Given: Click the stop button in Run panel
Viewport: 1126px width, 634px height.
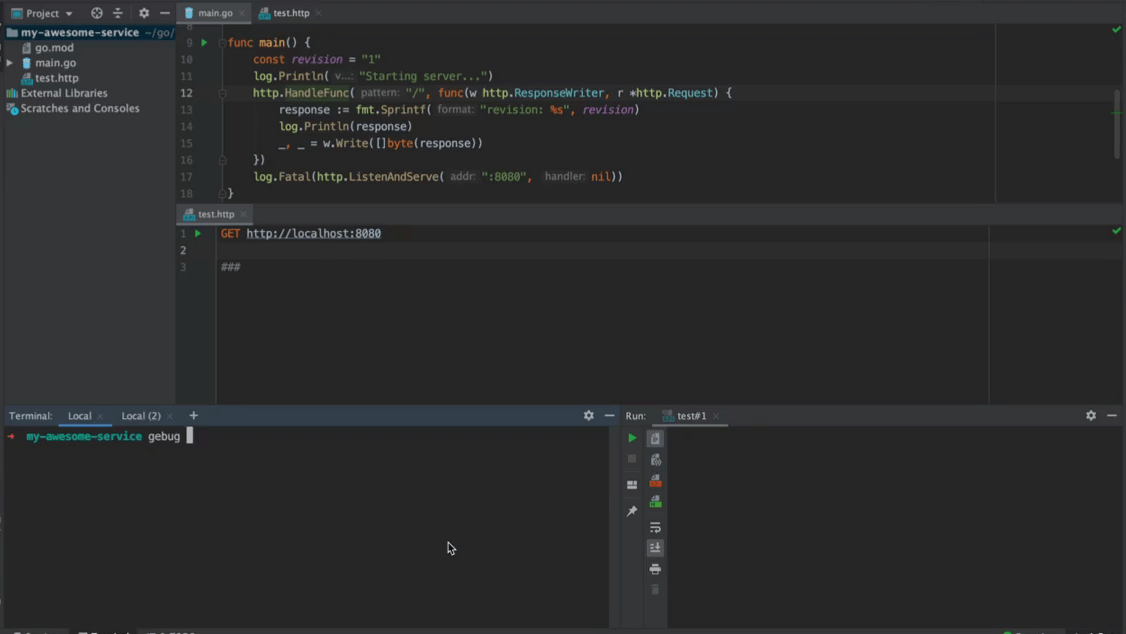Looking at the screenshot, I should tap(632, 459).
